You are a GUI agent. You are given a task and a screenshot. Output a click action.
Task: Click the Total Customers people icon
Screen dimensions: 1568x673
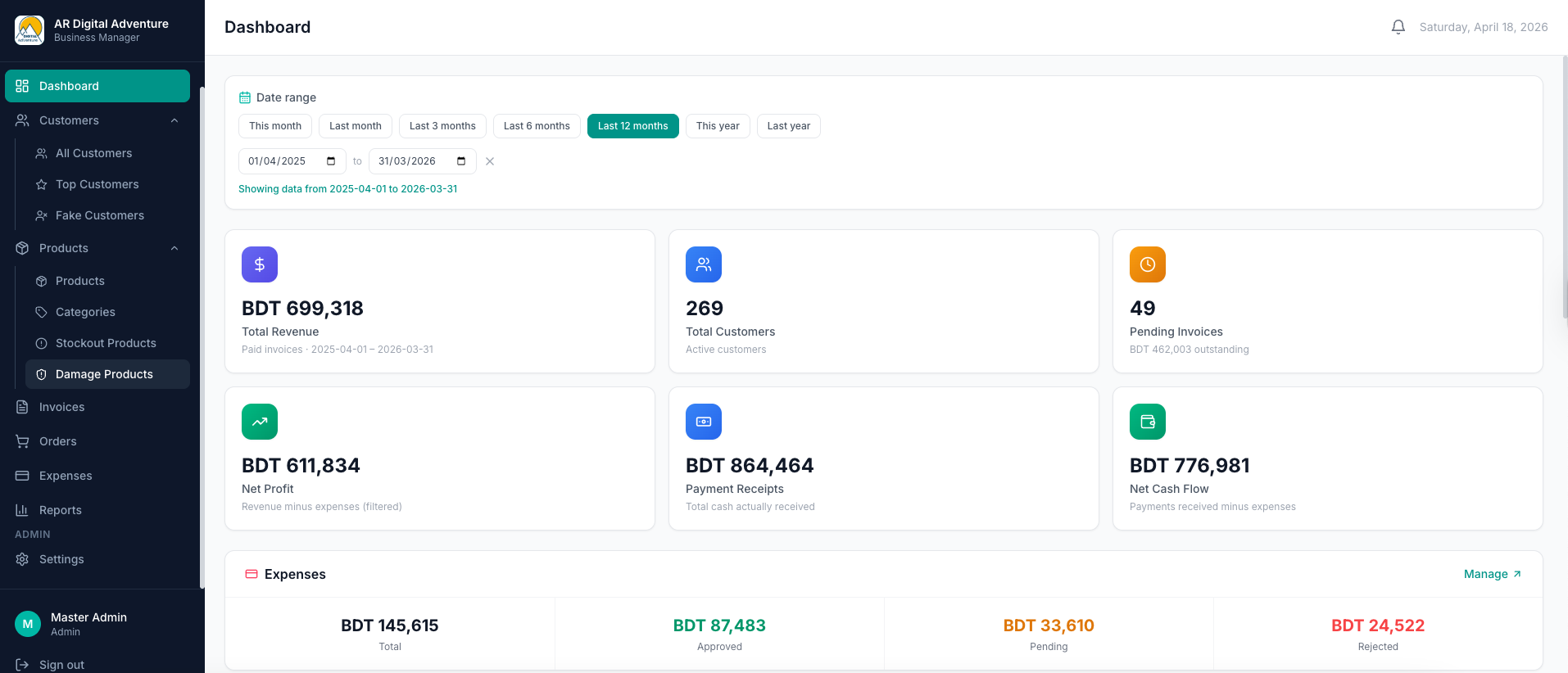click(x=704, y=264)
